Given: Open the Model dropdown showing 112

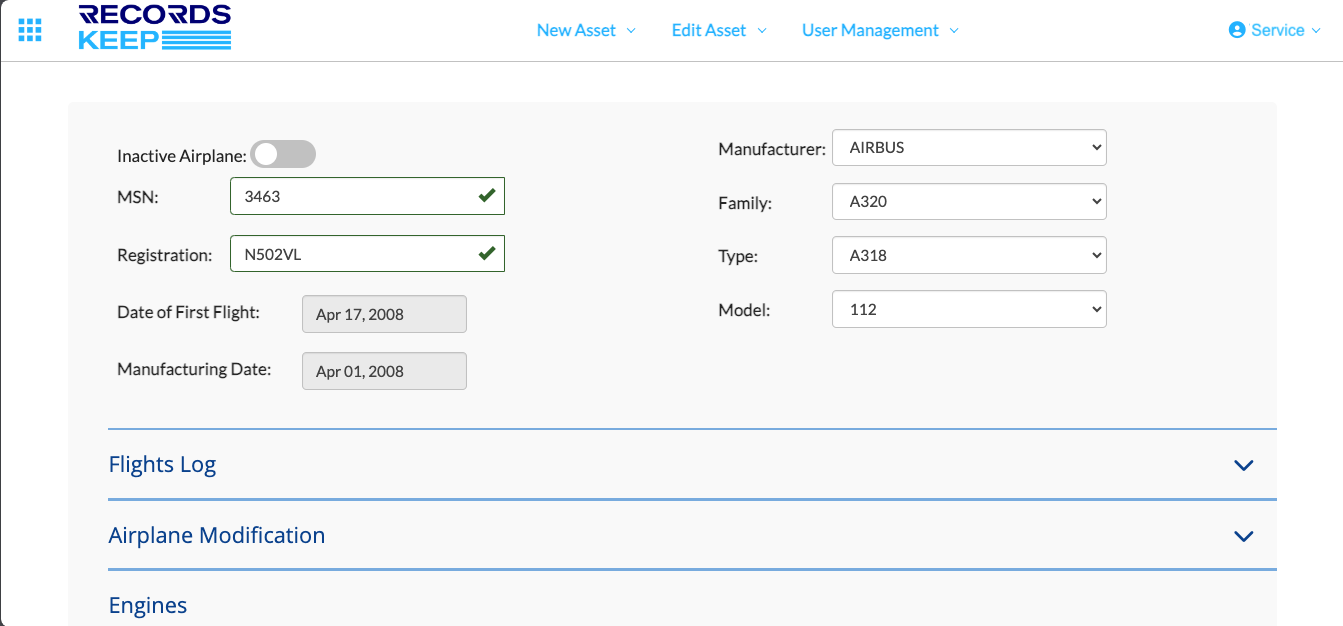Looking at the screenshot, I should pyautogui.click(x=968, y=310).
